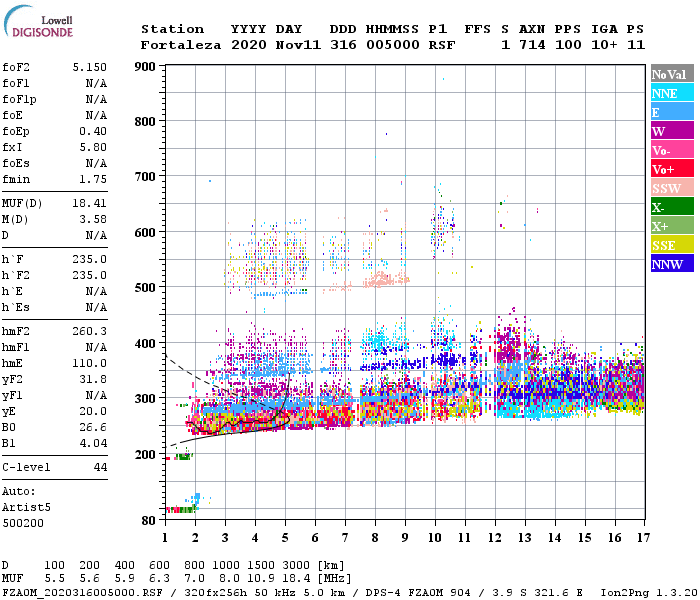Click the hmF2 value 260.3

[x=90, y=331]
